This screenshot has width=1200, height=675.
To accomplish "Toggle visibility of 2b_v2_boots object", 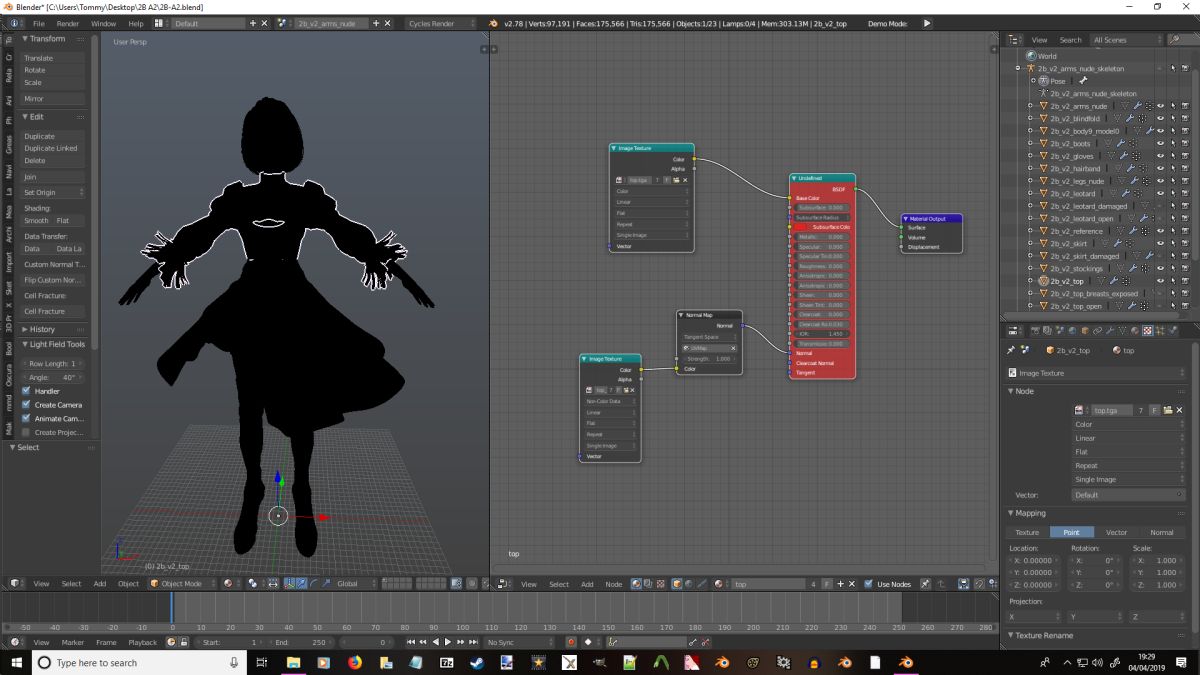I will coord(1160,143).
